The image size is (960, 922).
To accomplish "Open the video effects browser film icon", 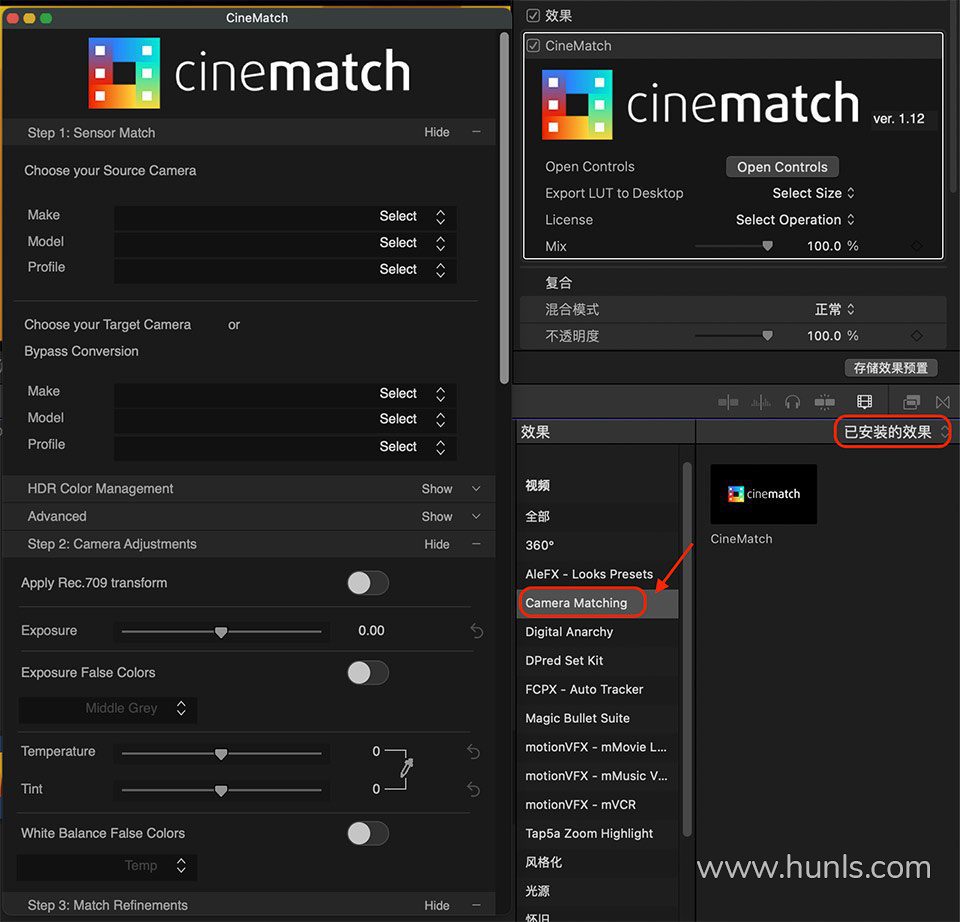I will (864, 402).
